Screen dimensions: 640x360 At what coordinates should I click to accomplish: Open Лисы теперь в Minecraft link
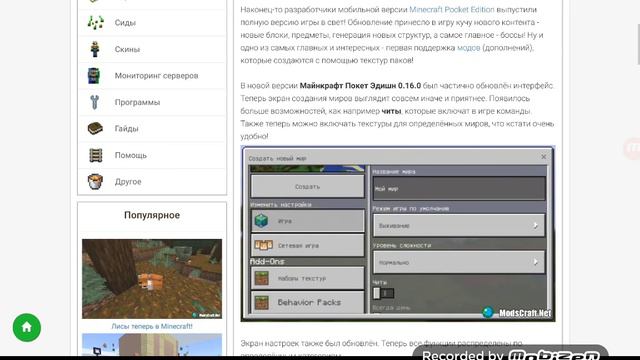tap(152, 326)
